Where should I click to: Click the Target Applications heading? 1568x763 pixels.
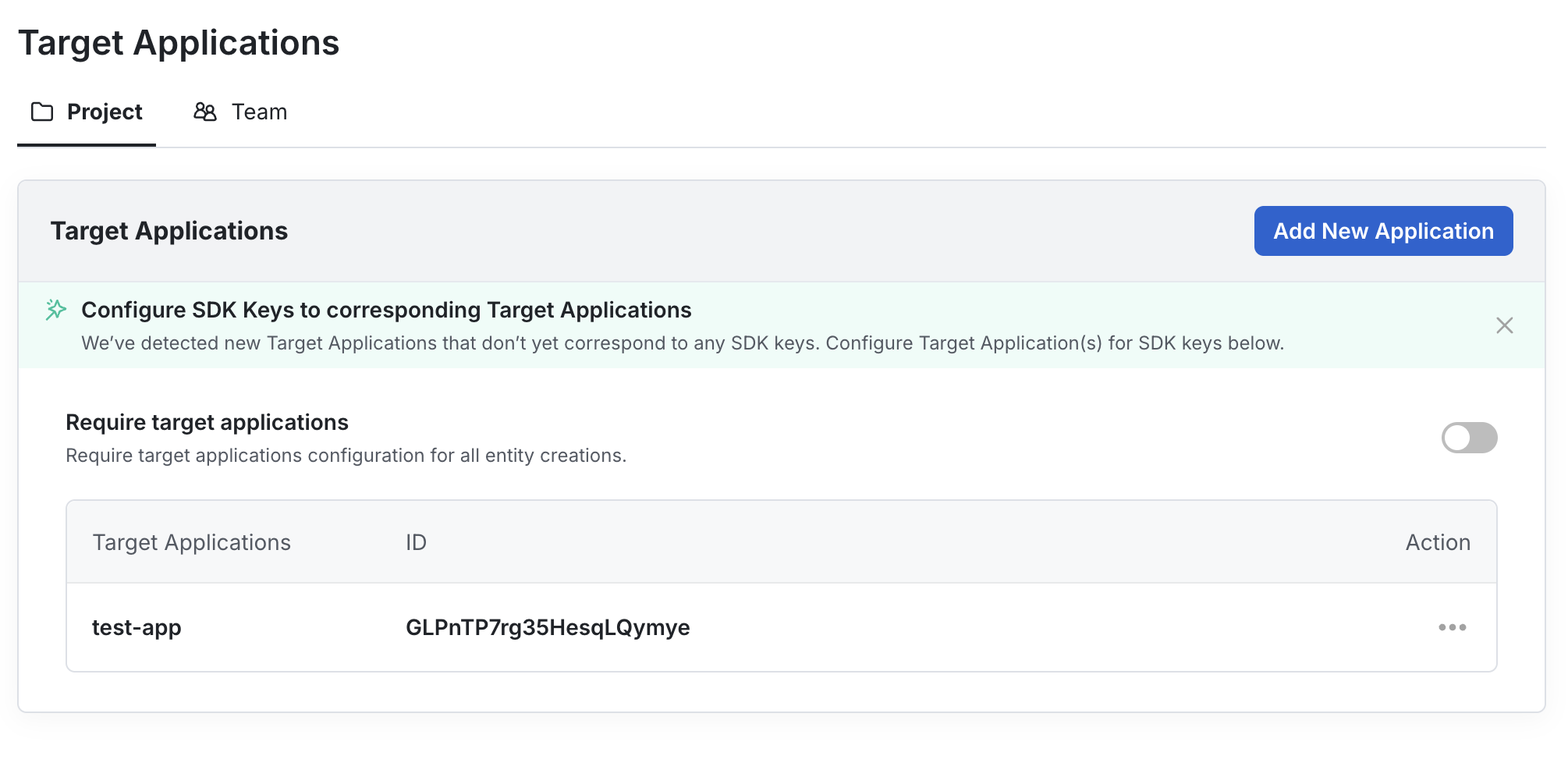click(180, 43)
